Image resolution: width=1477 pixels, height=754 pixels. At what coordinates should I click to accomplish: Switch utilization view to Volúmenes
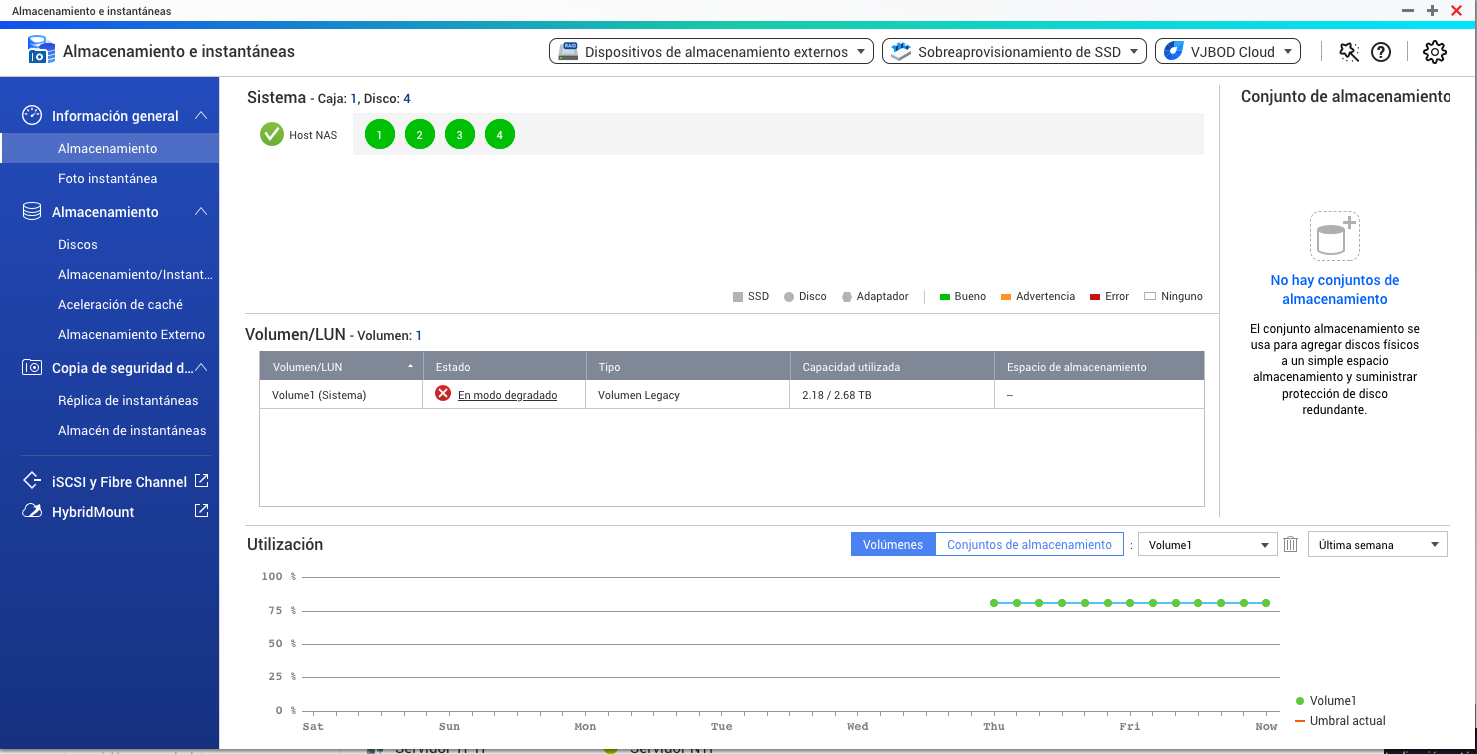(x=892, y=545)
